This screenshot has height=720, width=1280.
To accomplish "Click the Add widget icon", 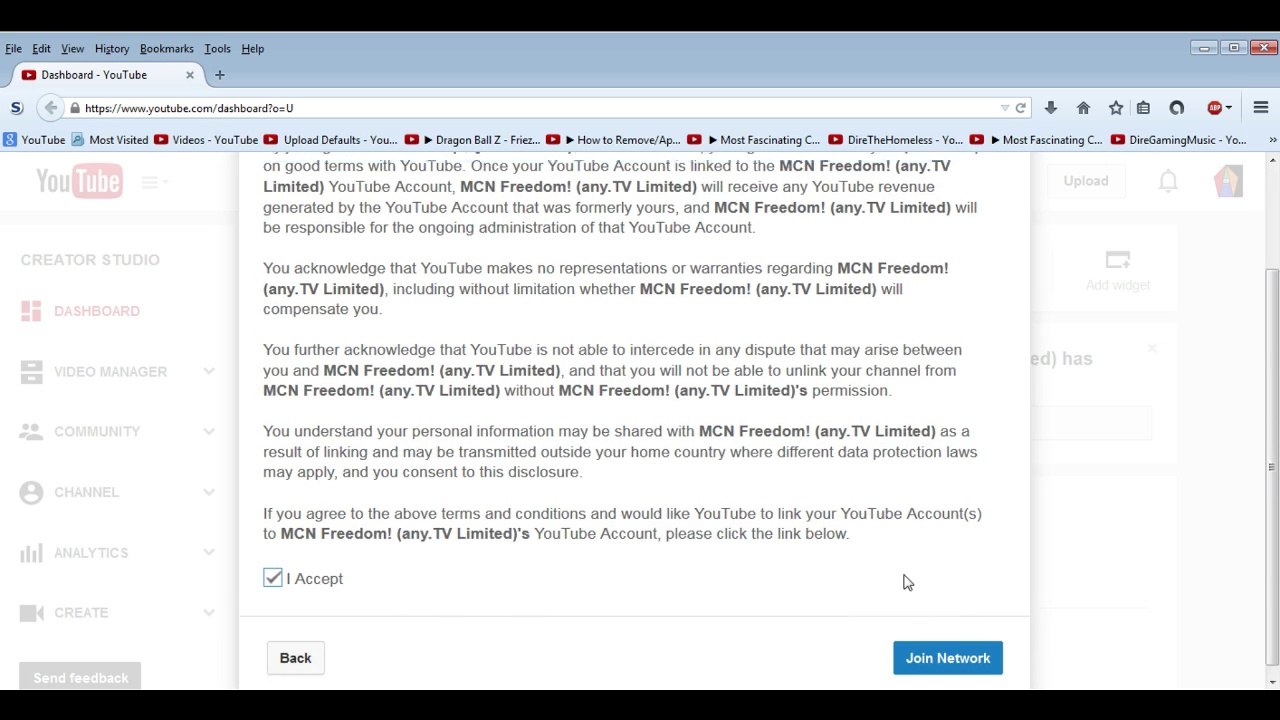I will click(x=1118, y=260).
